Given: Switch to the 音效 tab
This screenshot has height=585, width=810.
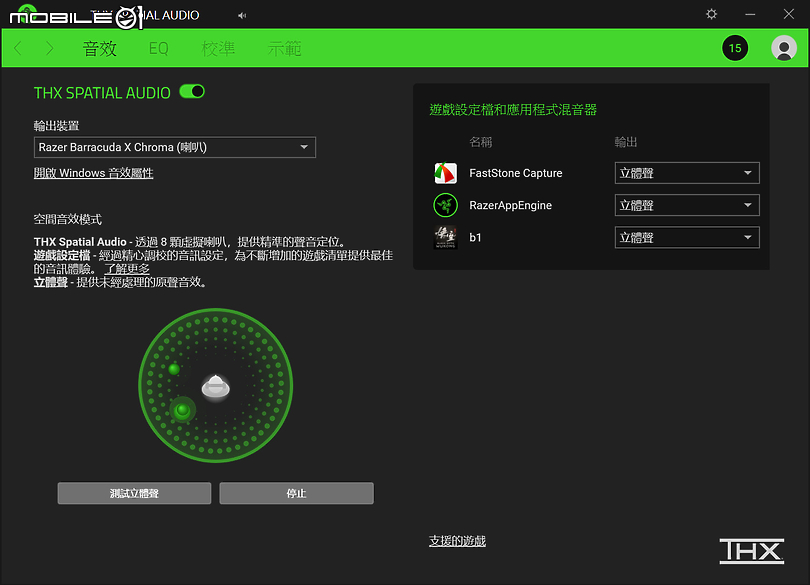Looking at the screenshot, I should (x=100, y=49).
